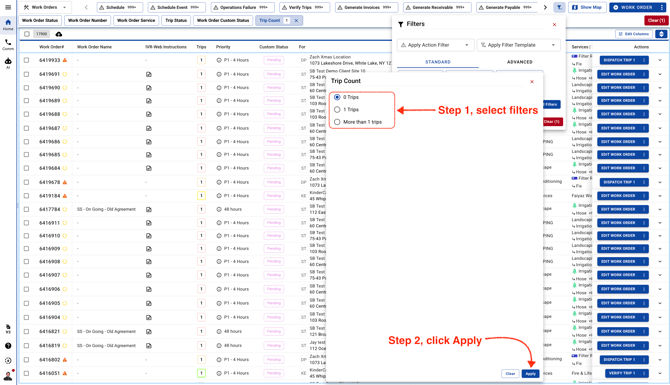Check the box for work order 6419689

tap(26, 101)
